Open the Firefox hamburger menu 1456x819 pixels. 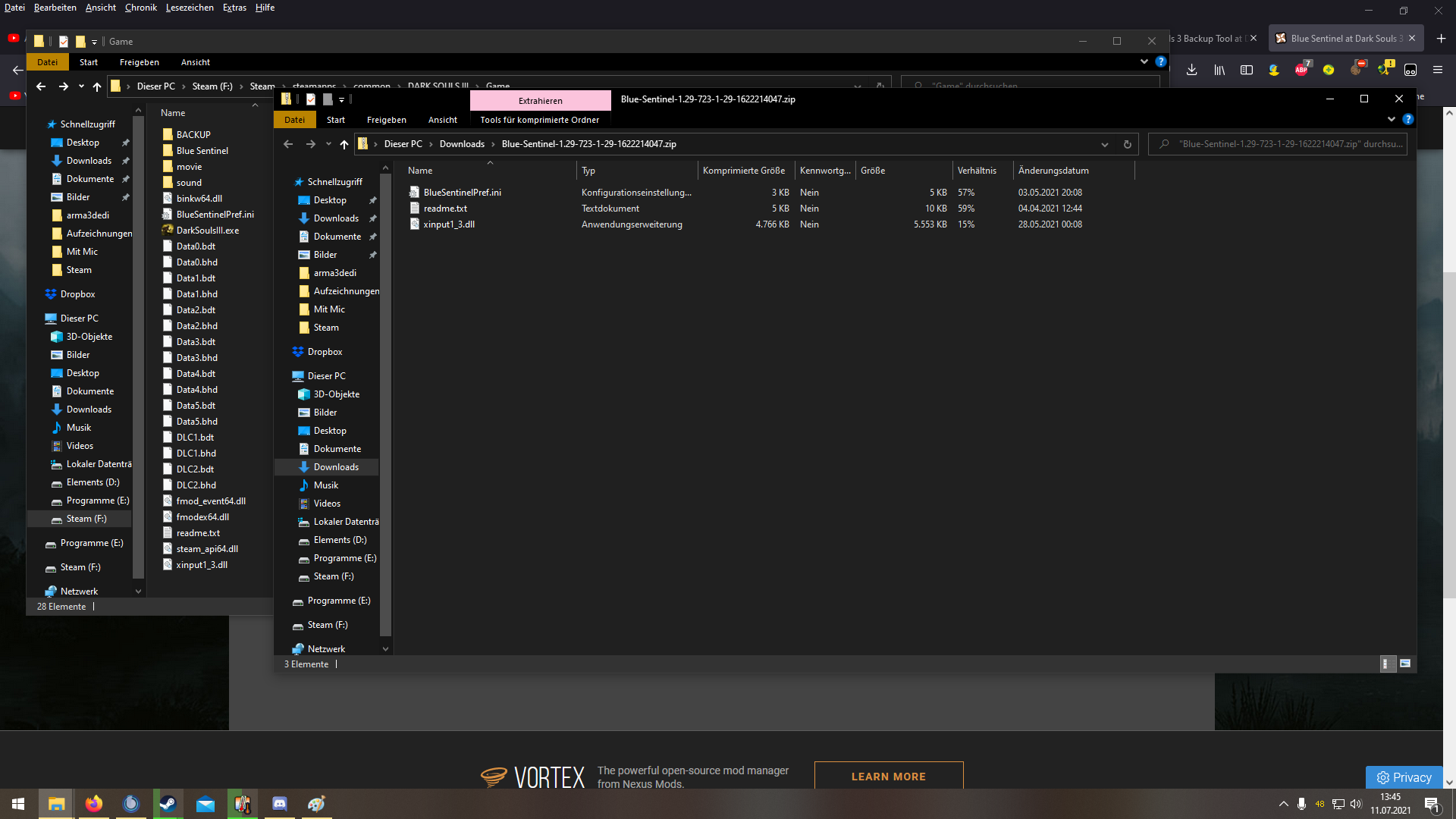pos(1438,70)
